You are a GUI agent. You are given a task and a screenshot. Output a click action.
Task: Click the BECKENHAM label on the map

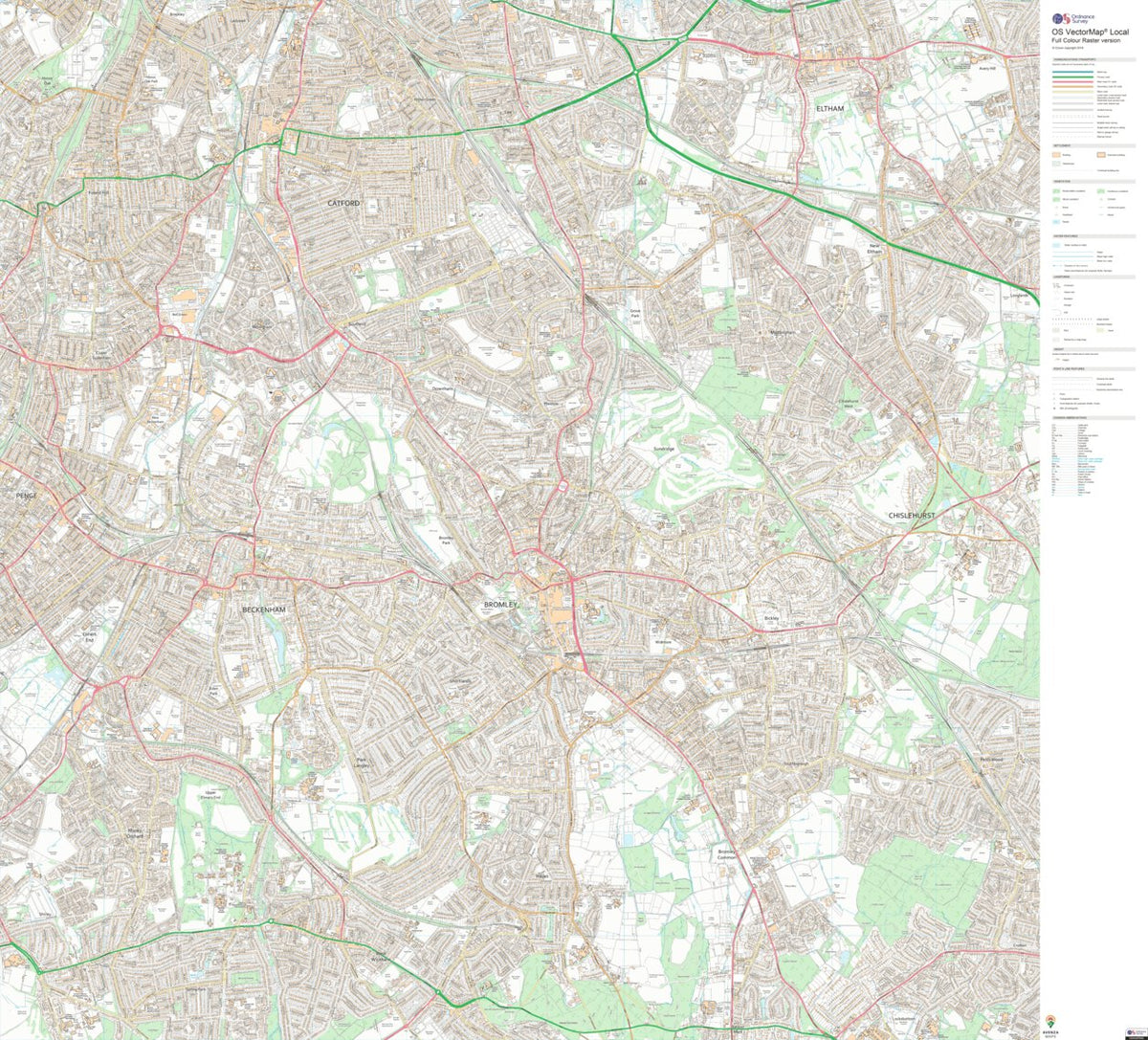(265, 609)
